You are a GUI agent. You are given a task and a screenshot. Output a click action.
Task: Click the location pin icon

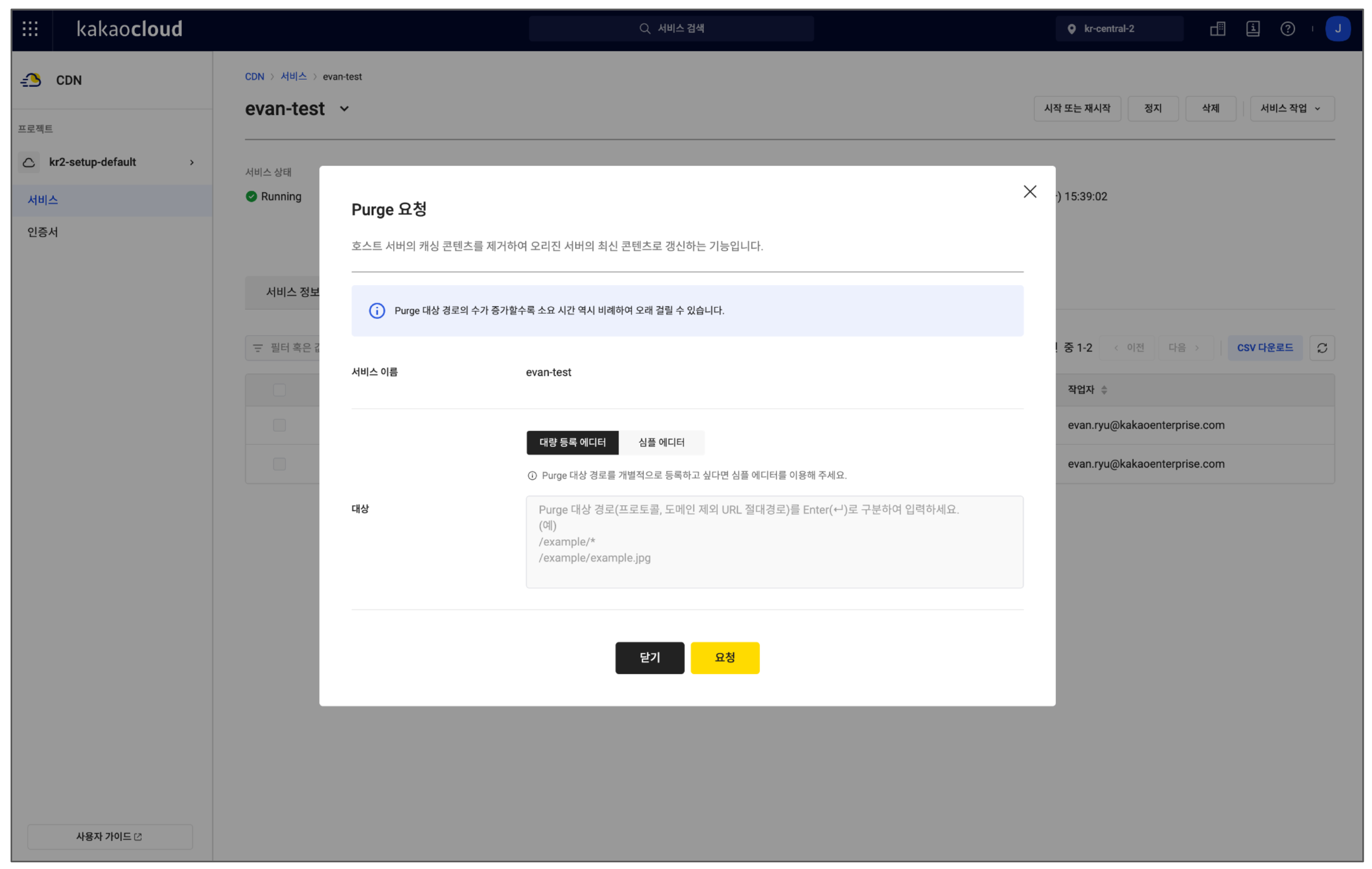(x=1071, y=29)
